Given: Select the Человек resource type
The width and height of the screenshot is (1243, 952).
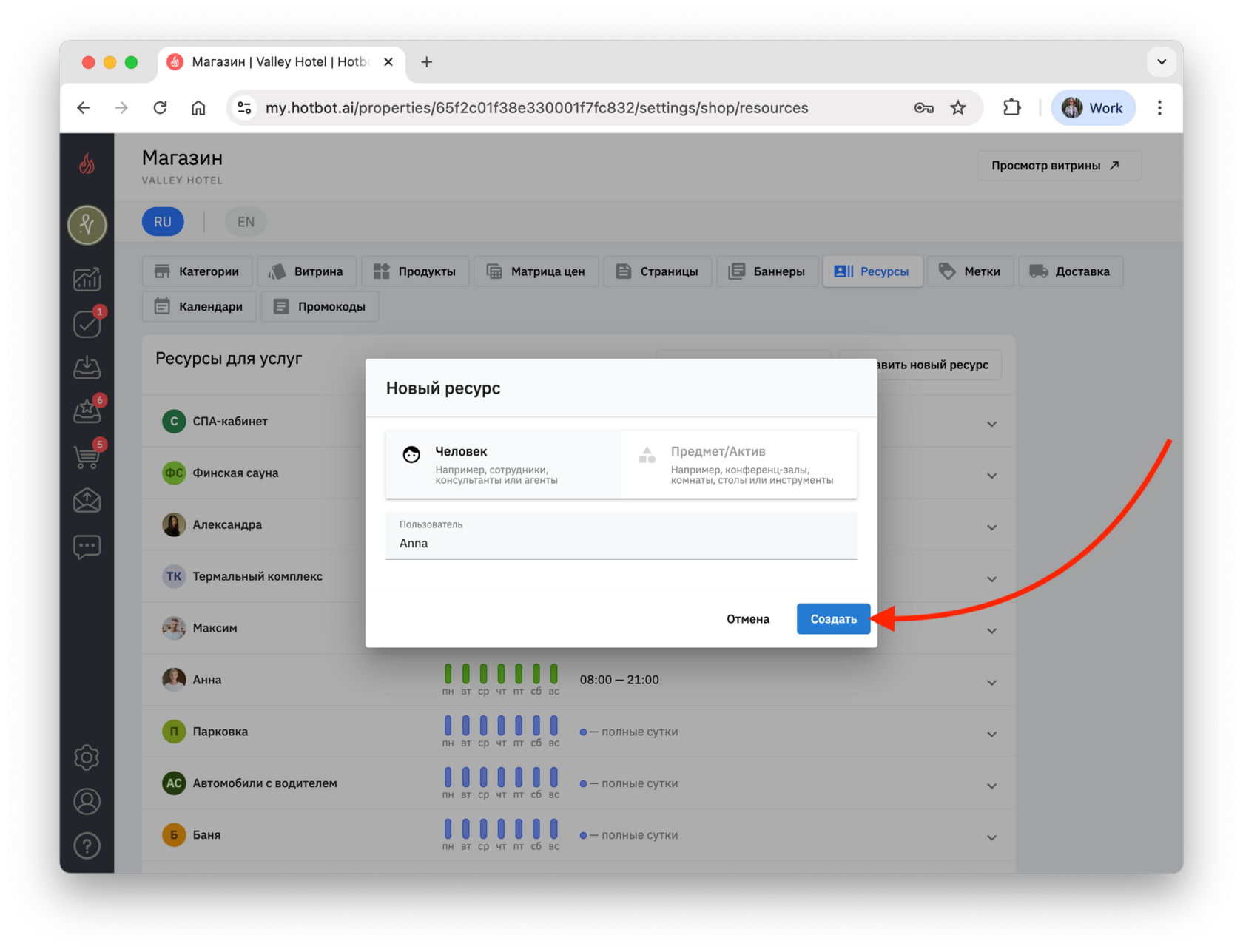Looking at the screenshot, I should [503, 465].
